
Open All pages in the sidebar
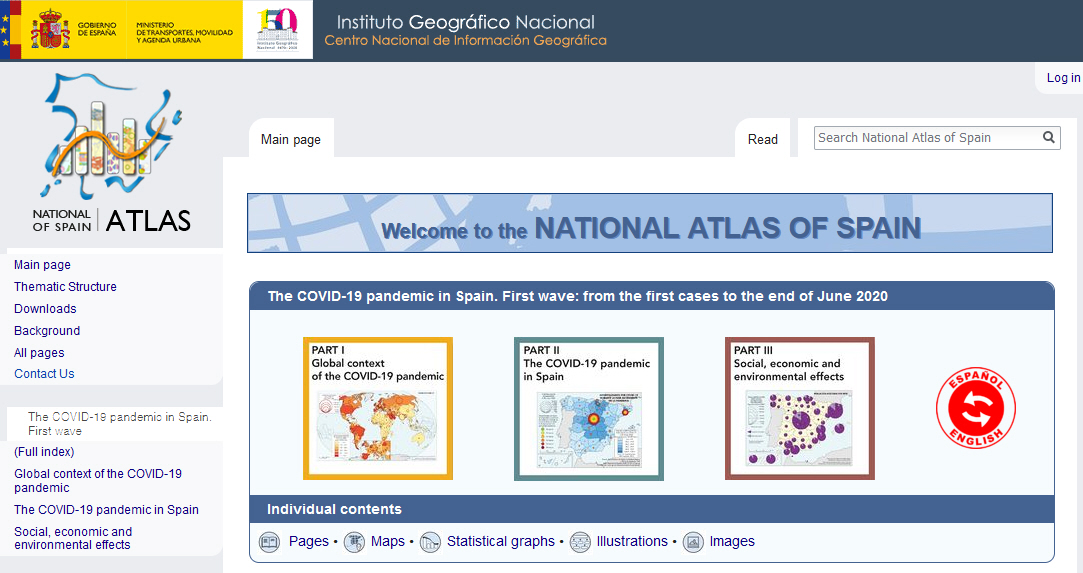pos(39,353)
